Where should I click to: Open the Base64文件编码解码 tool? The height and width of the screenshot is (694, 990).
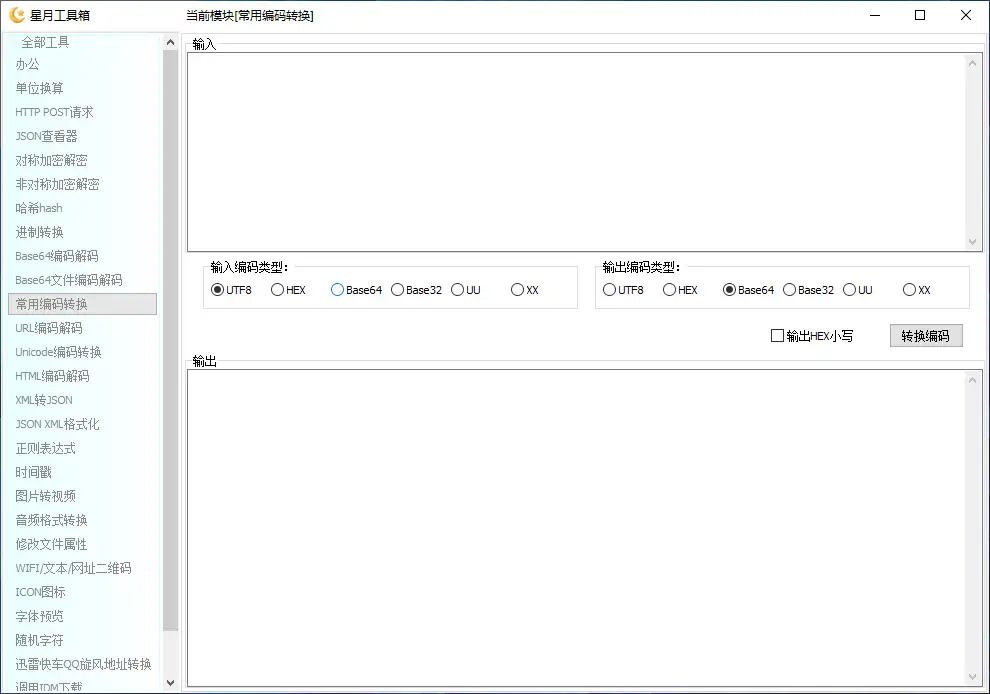coord(69,280)
